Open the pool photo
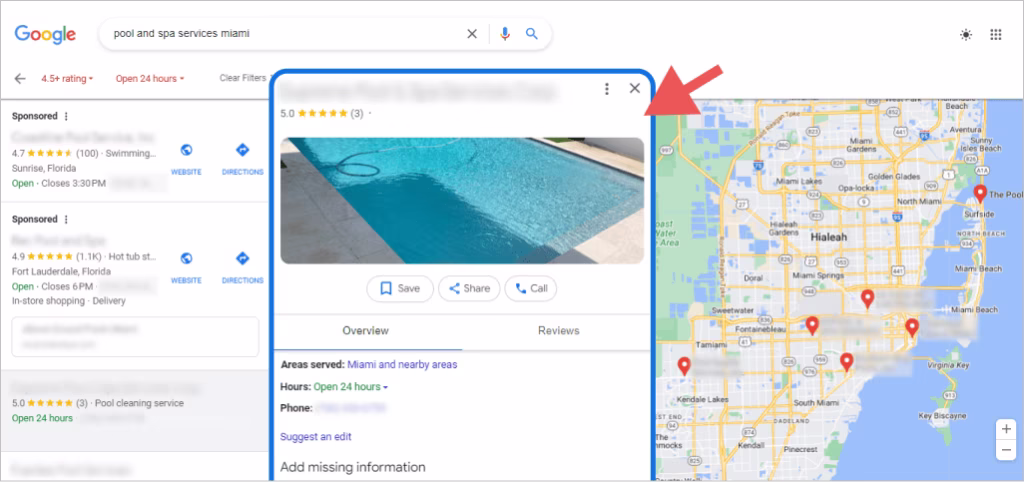Image resolution: width=1024 pixels, height=482 pixels. [x=462, y=201]
